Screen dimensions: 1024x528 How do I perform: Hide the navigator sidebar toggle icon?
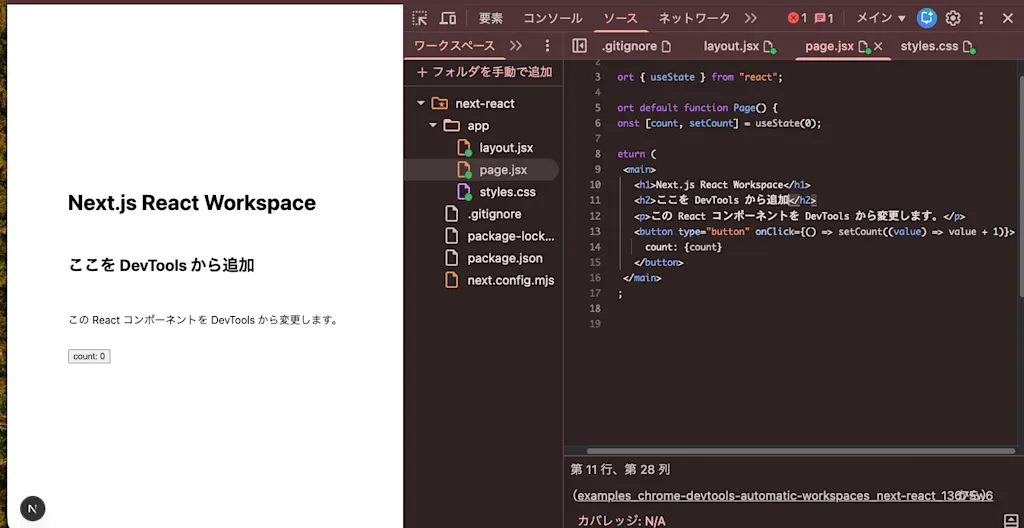point(579,46)
